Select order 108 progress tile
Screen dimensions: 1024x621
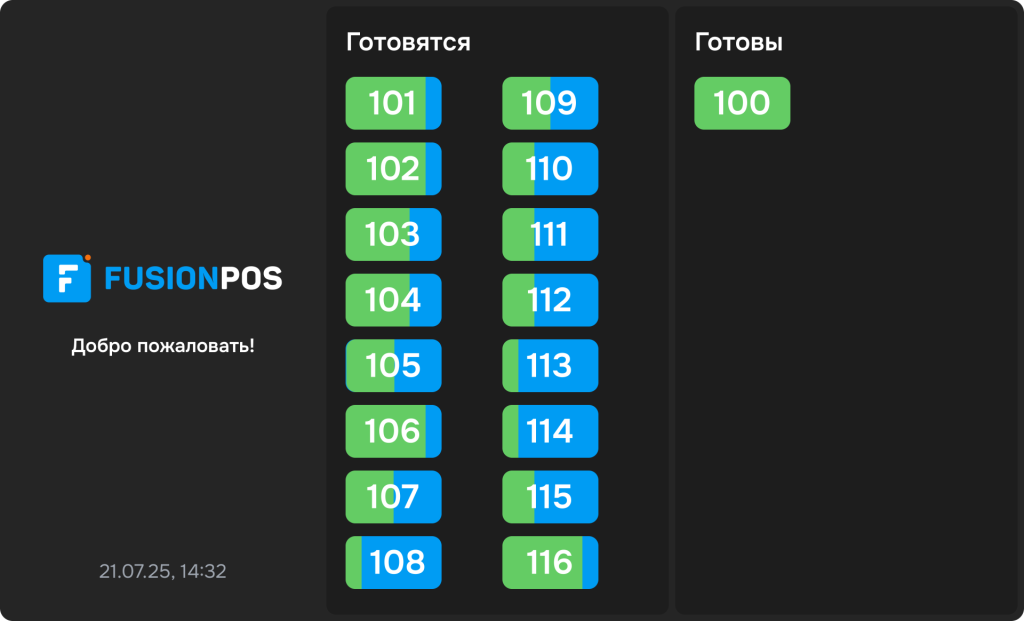tap(393, 563)
